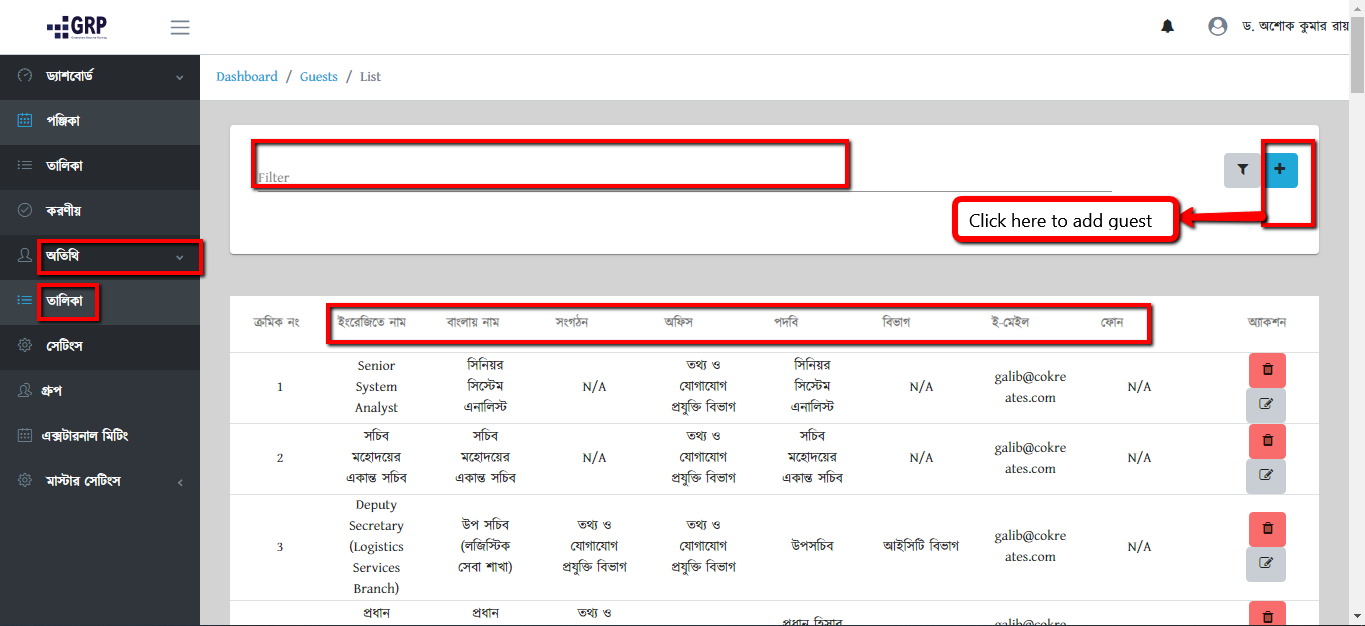Click the পদবি column header
Screen dimensions: 1365x626
tap(786, 322)
